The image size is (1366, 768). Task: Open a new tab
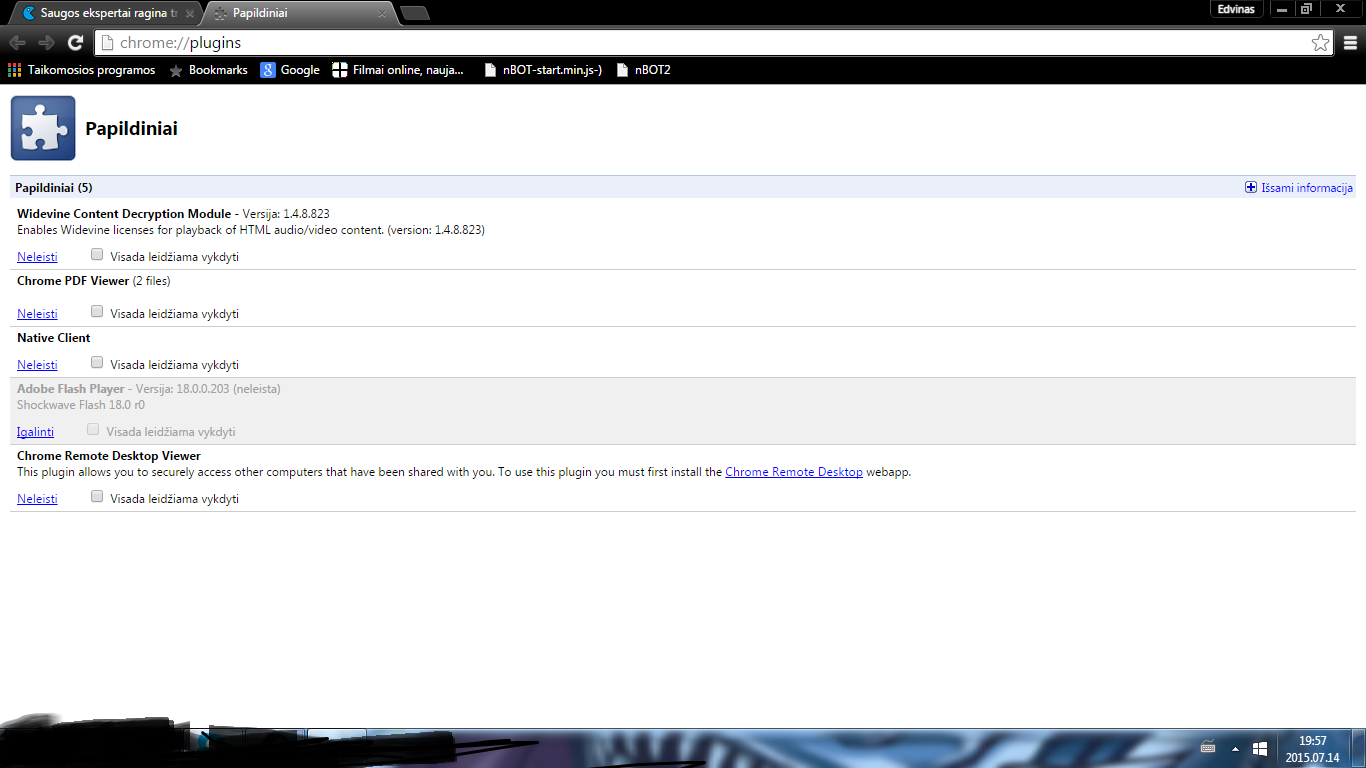(x=414, y=14)
